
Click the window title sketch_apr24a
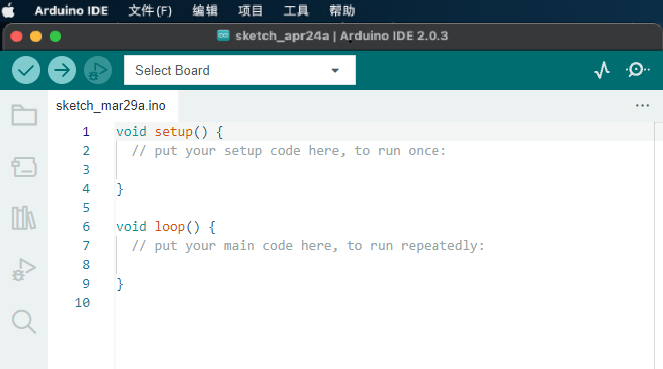pos(282,36)
